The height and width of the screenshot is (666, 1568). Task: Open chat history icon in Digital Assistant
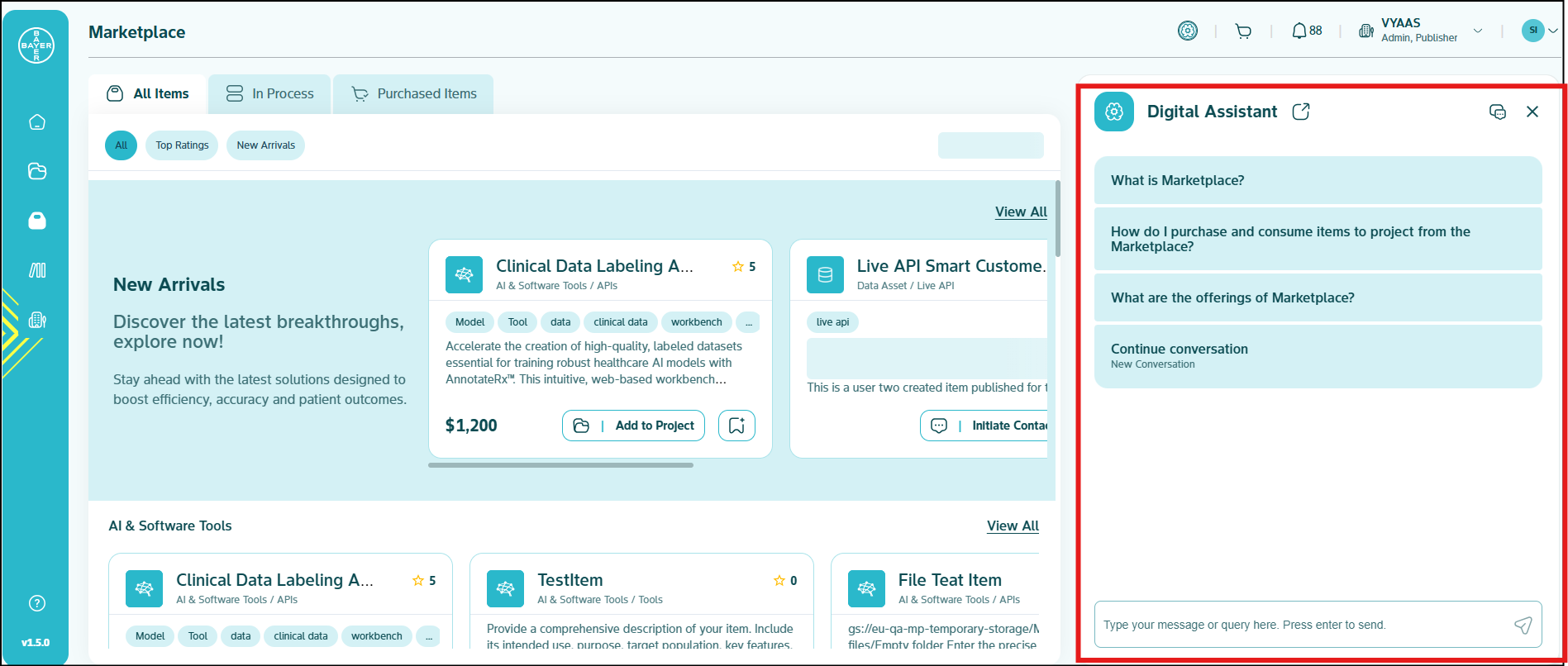1497,112
